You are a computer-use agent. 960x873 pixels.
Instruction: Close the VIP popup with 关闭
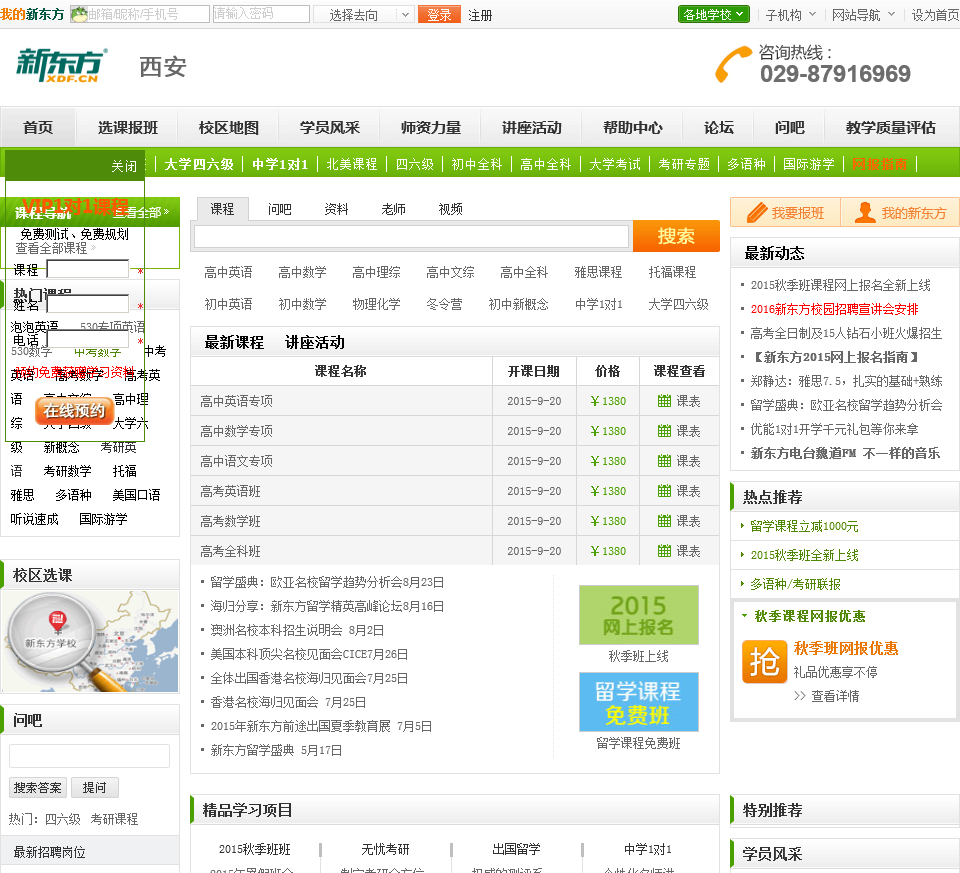(124, 166)
